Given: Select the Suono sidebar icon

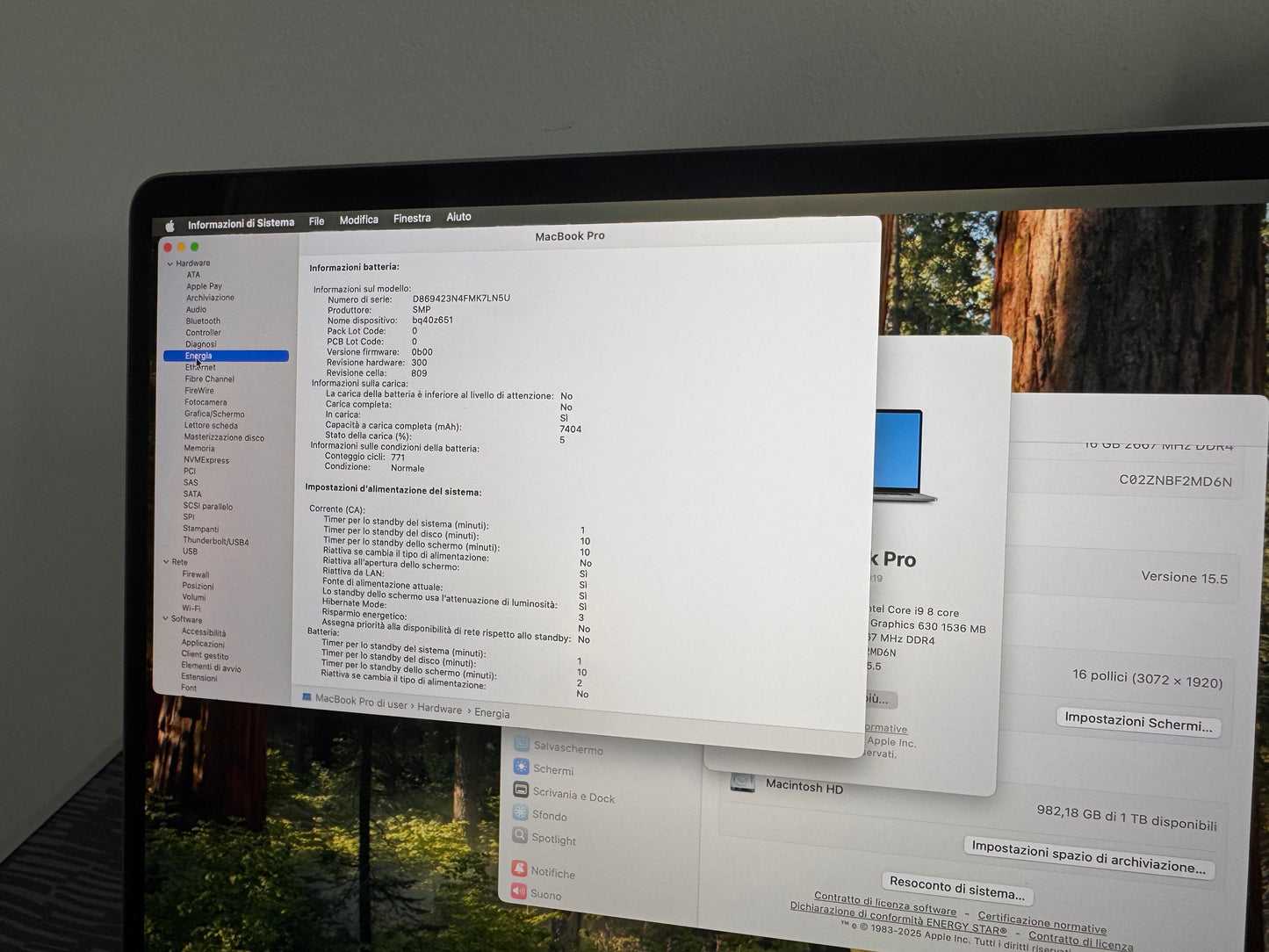Looking at the screenshot, I should click(519, 892).
